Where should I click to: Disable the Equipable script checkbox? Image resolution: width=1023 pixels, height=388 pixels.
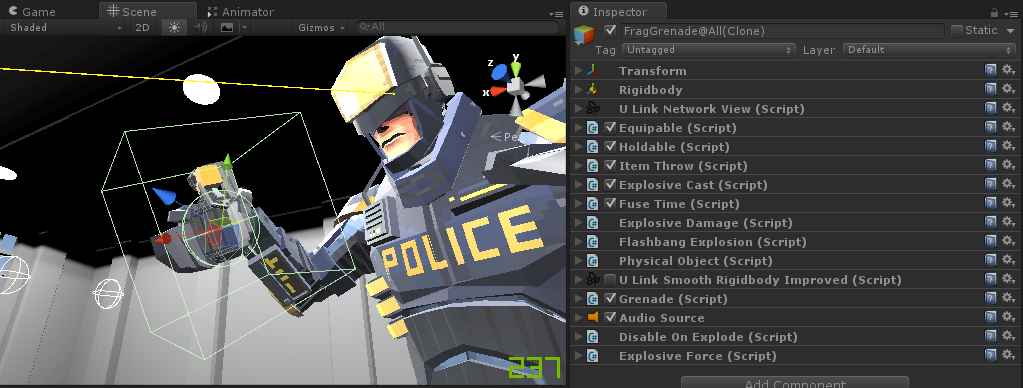pyautogui.click(x=610, y=127)
